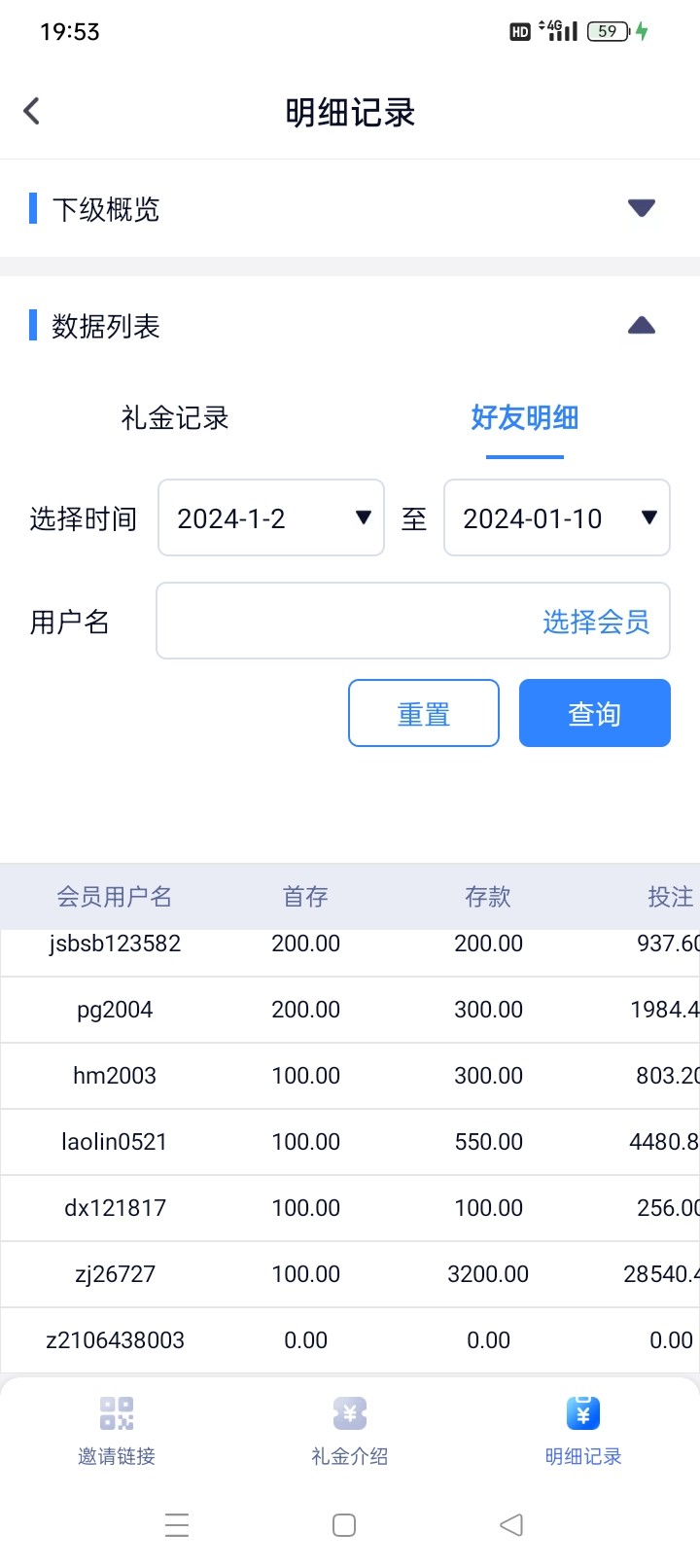Tap the 会员用户名 column header

coord(115,897)
